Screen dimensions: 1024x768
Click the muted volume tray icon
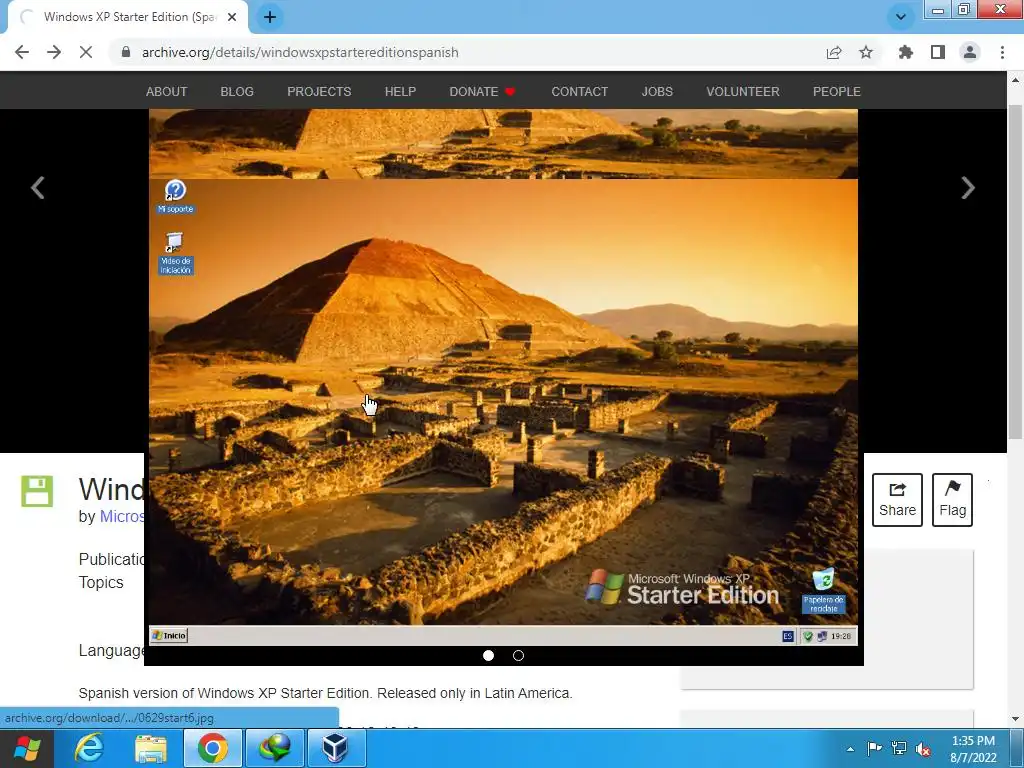(923, 749)
